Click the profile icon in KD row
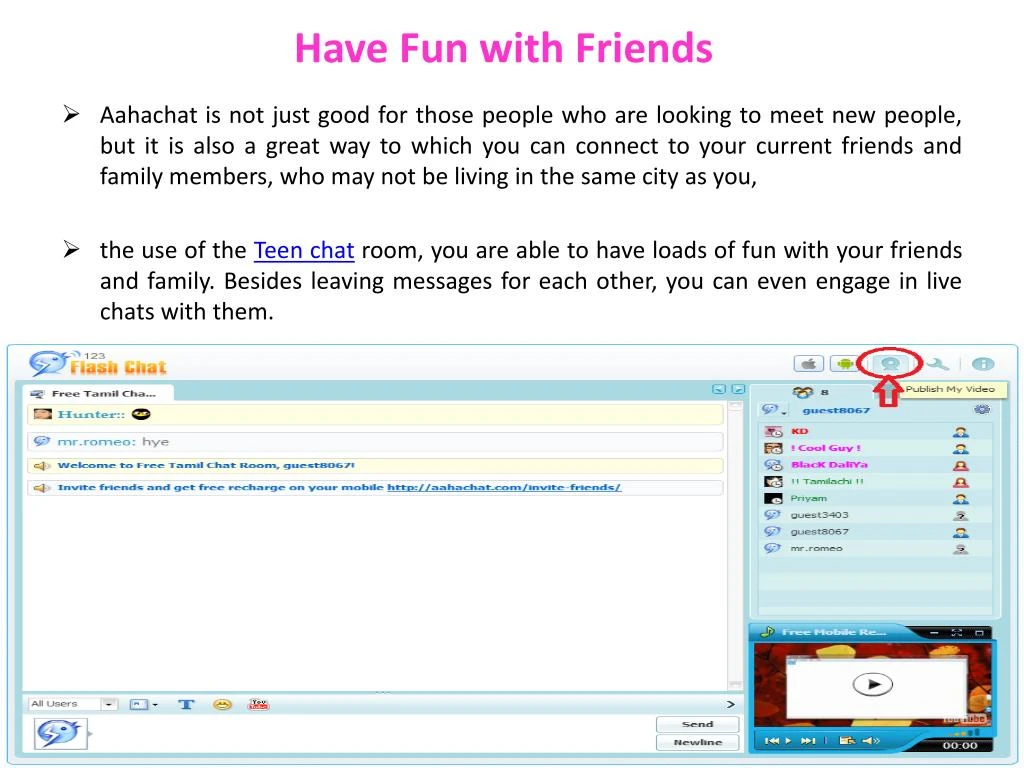Image resolution: width=1024 pixels, height=768 pixels. point(960,432)
